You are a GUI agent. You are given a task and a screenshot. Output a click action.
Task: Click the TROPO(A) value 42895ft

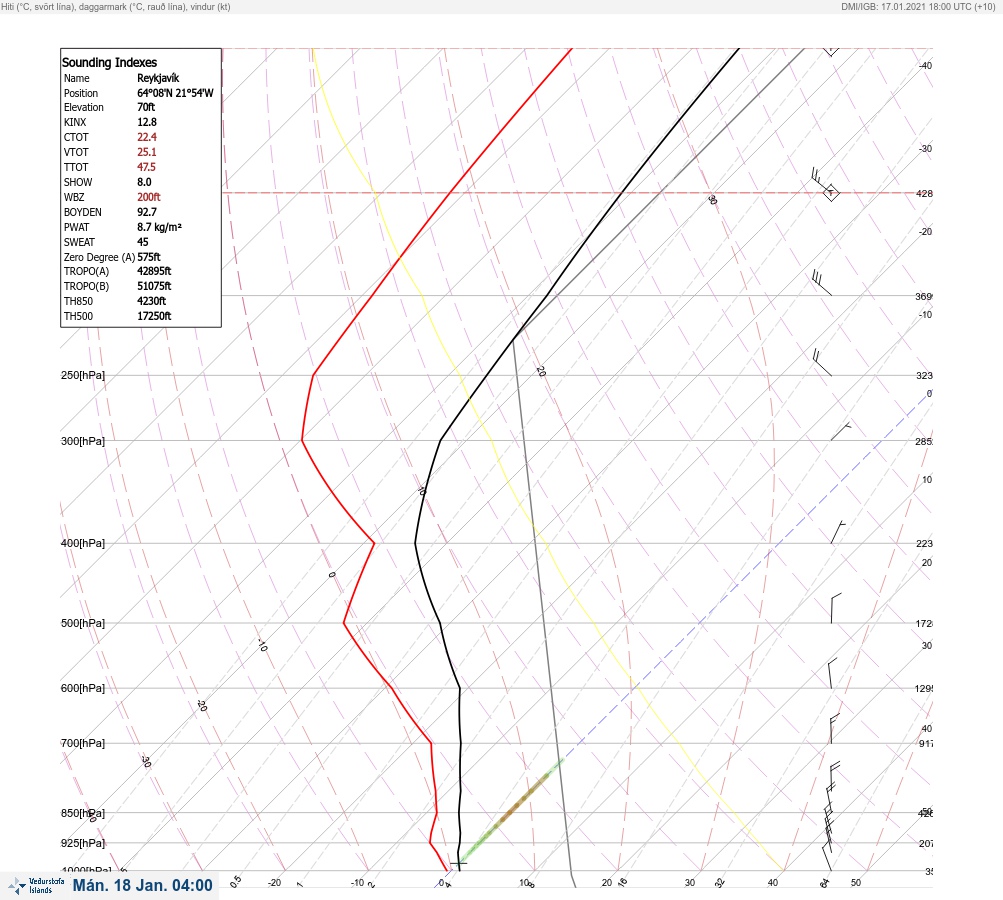[154, 271]
